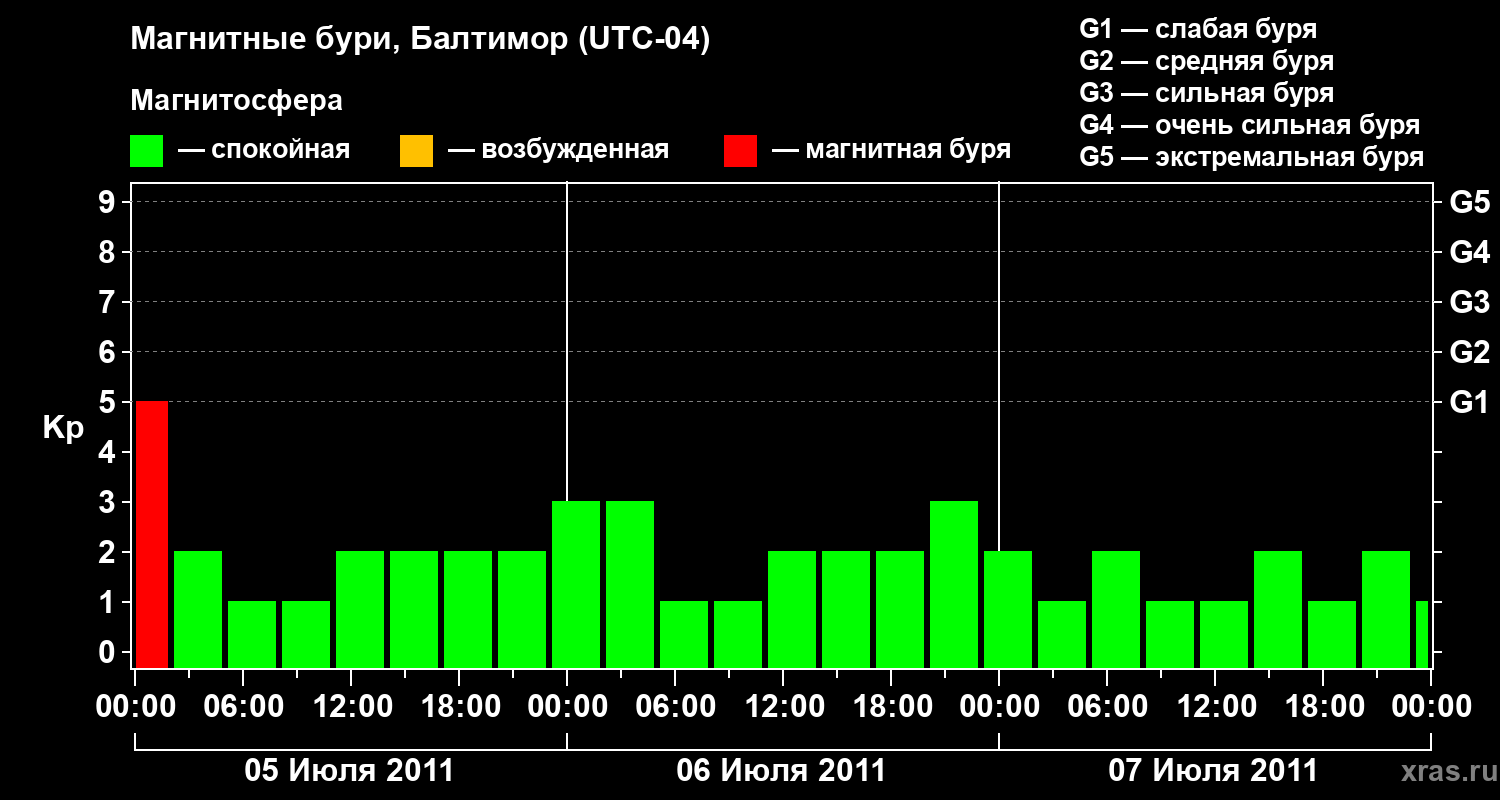
Task: Click the '06:00' time label of 07 Июля
Action: coord(1107,707)
